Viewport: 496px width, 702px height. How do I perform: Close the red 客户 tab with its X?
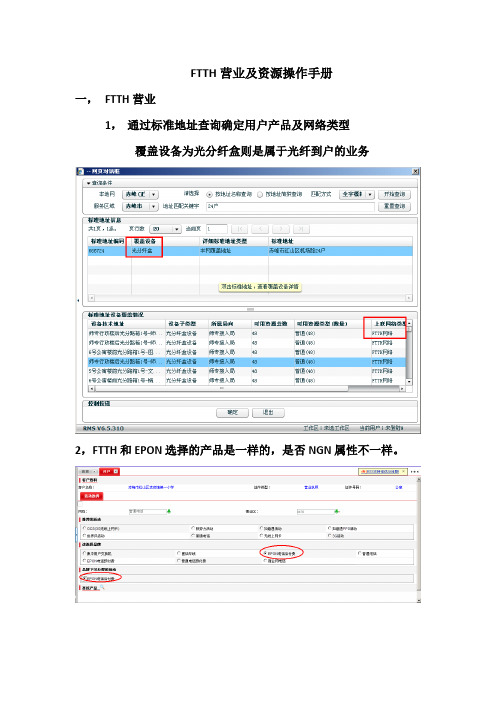click(116, 471)
